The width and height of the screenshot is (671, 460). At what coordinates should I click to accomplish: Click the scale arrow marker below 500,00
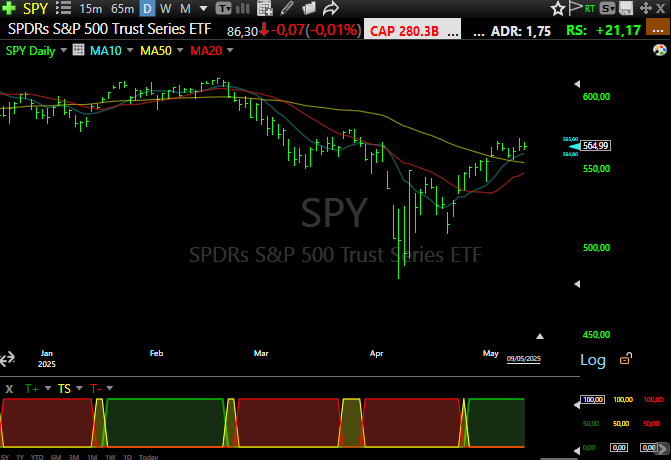pos(577,284)
